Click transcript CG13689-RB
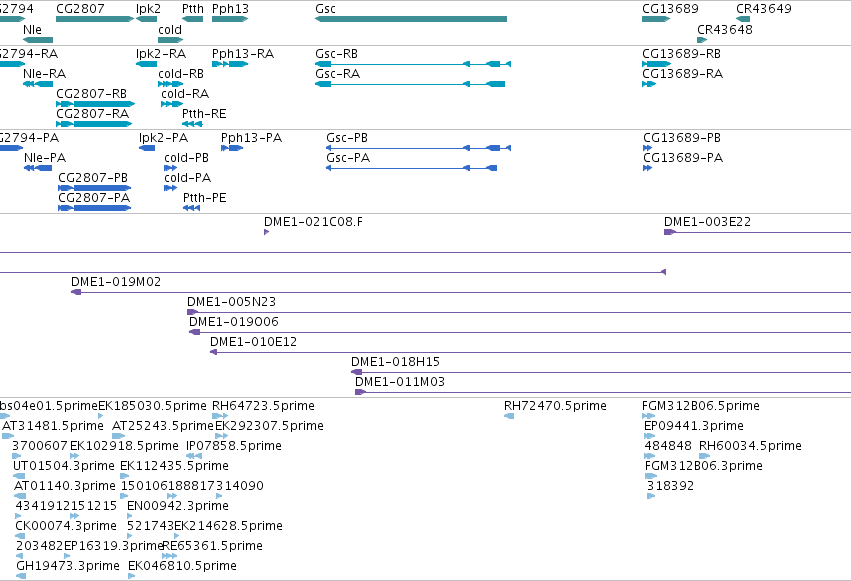The image size is (851, 581). tap(682, 54)
